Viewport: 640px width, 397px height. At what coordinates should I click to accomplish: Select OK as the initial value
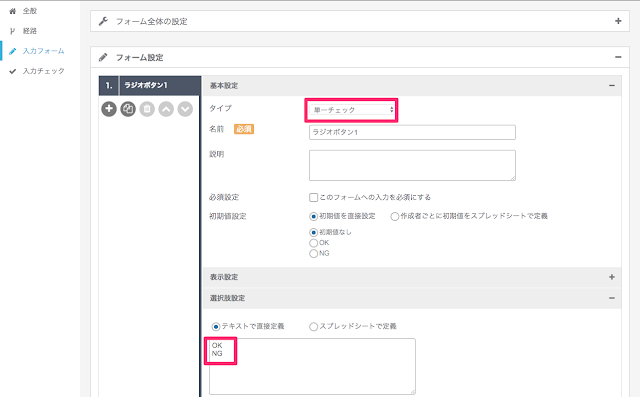pyautogui.click(x=313, y=243)
